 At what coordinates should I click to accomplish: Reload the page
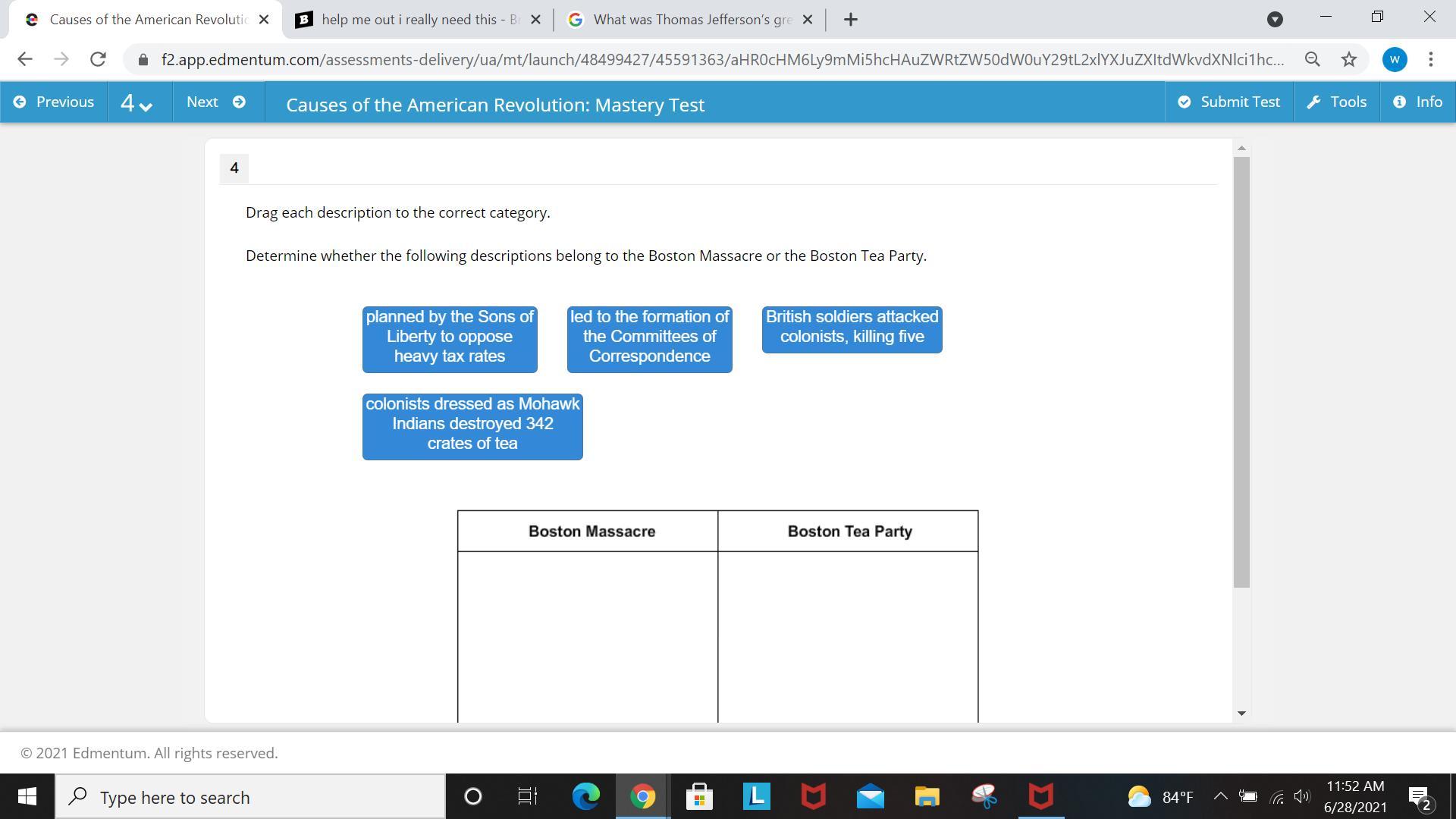(x=98, y=59)
